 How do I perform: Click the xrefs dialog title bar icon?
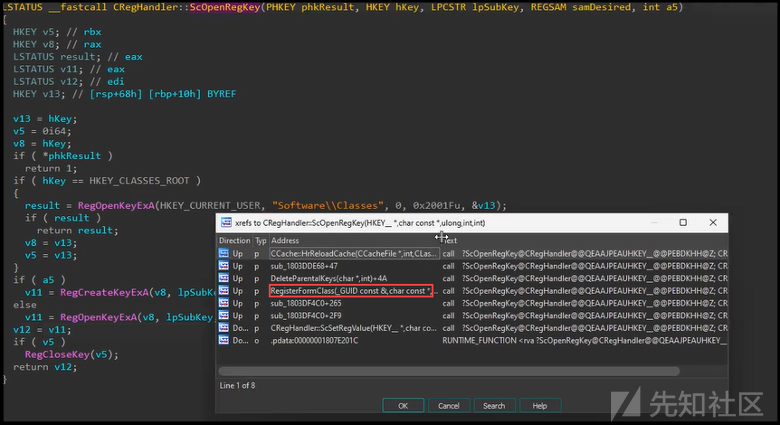point(226,222)
